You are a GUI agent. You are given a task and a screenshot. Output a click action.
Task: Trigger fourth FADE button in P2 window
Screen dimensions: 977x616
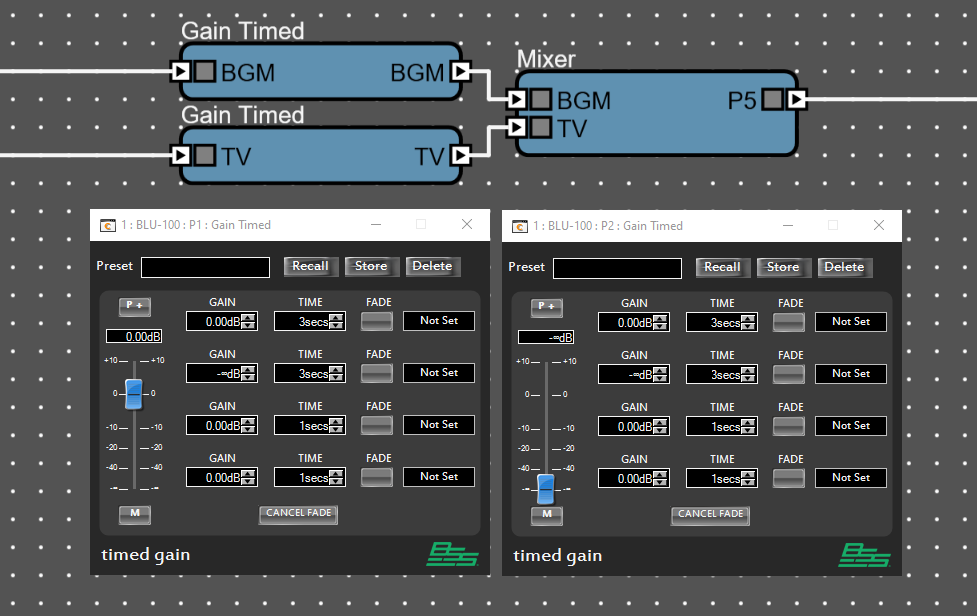click(789, 478)
